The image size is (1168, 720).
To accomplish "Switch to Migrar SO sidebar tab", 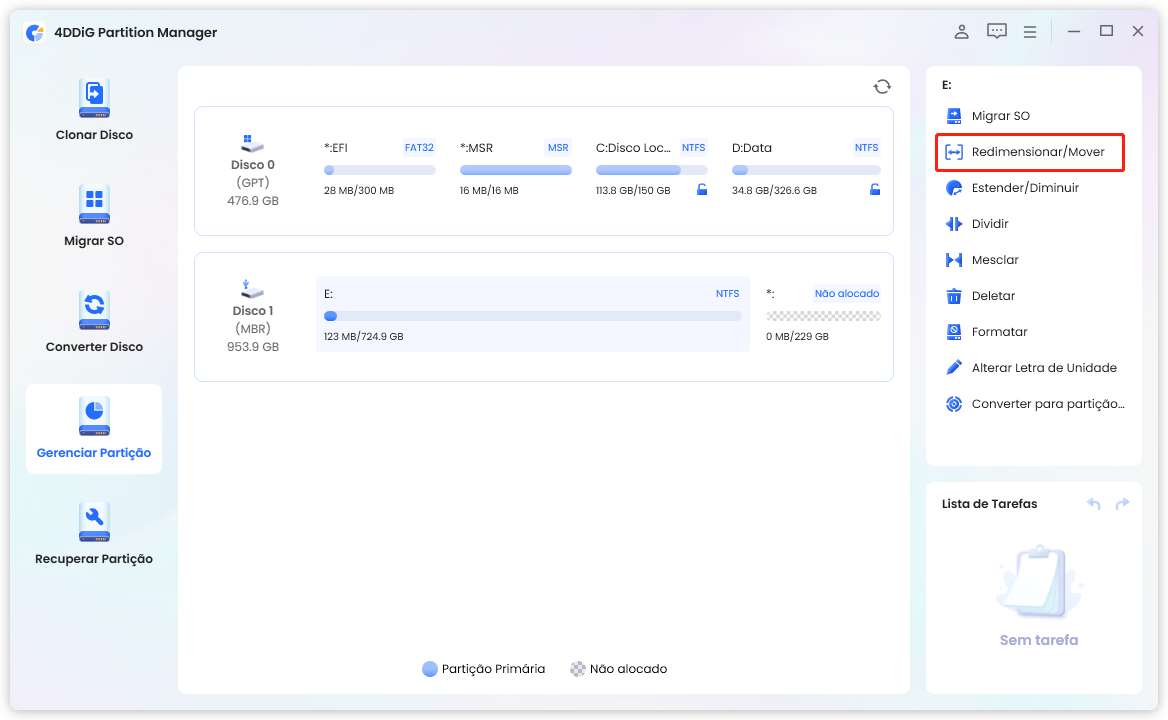I will point(94,215).
